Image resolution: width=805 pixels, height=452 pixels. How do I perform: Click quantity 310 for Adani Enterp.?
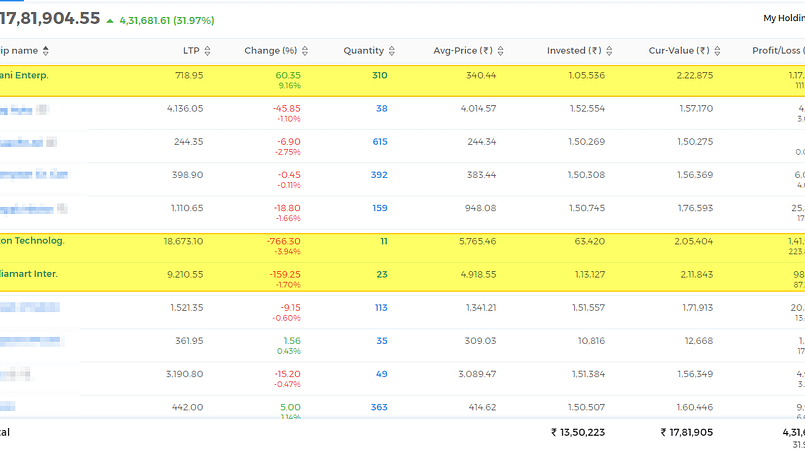coord(380,76)
